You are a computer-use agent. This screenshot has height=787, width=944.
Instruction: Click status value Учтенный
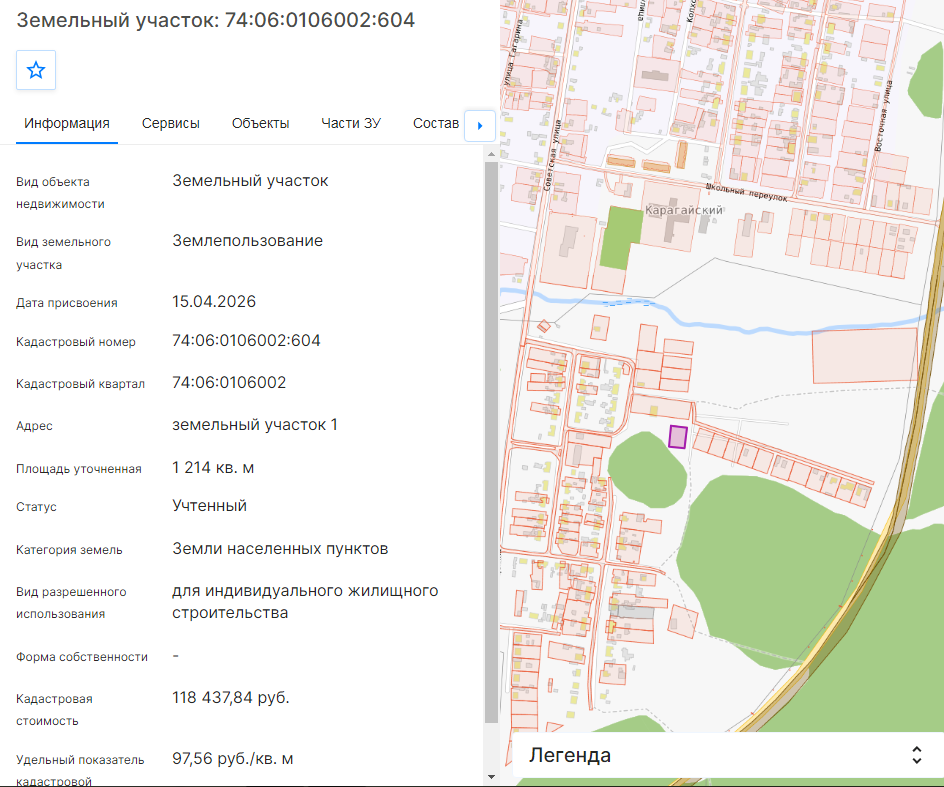coord(210,506)
